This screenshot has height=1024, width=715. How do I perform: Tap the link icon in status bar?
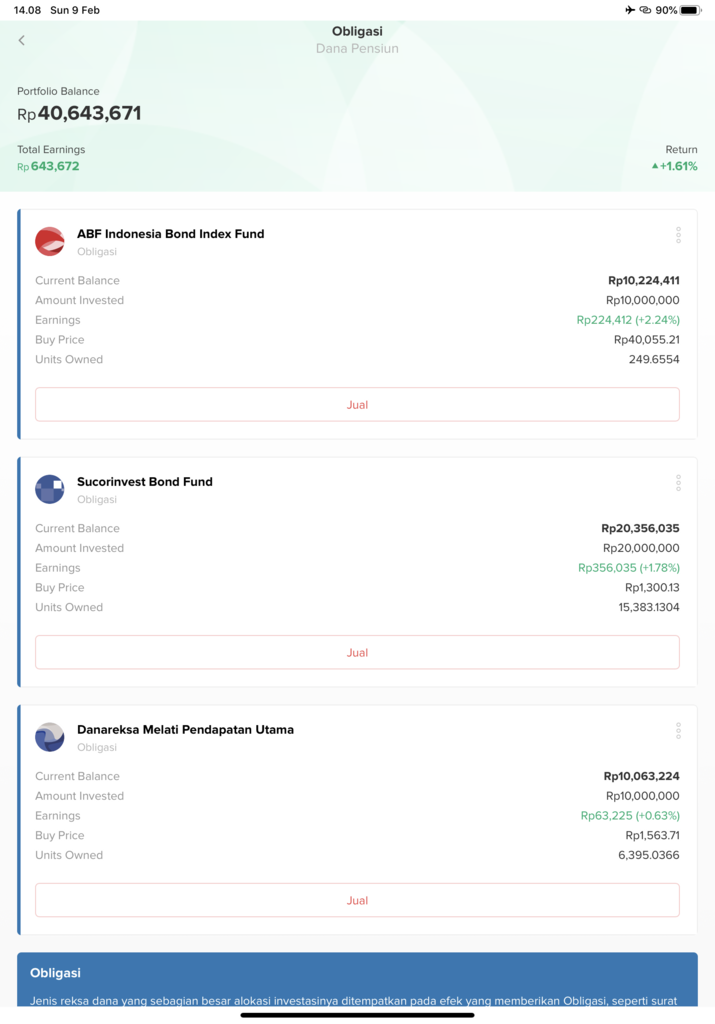point(645,10)
